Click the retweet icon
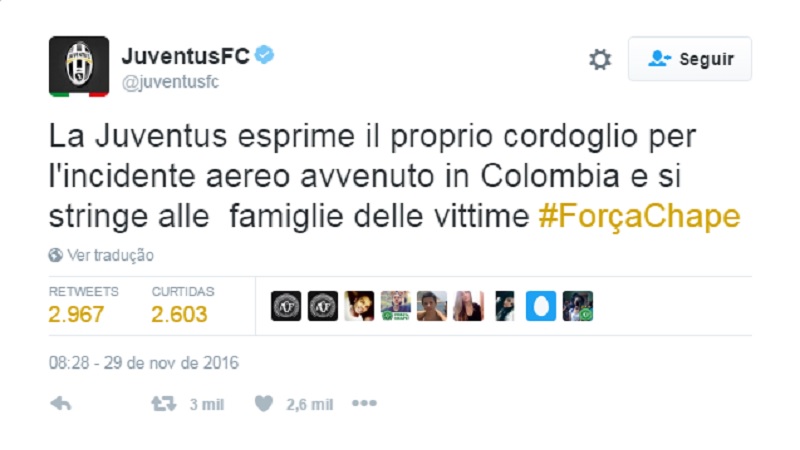This screenshot has width=800, height=450. coord(164,404)
